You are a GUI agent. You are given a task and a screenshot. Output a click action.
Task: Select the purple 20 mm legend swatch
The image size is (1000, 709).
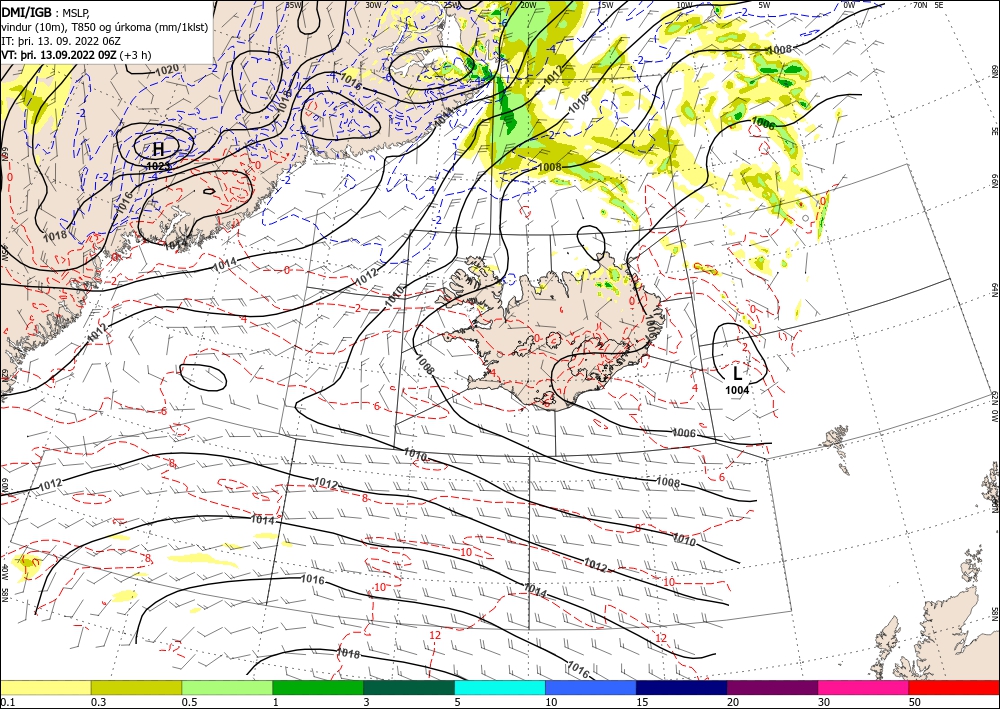(x=772, y=687)
